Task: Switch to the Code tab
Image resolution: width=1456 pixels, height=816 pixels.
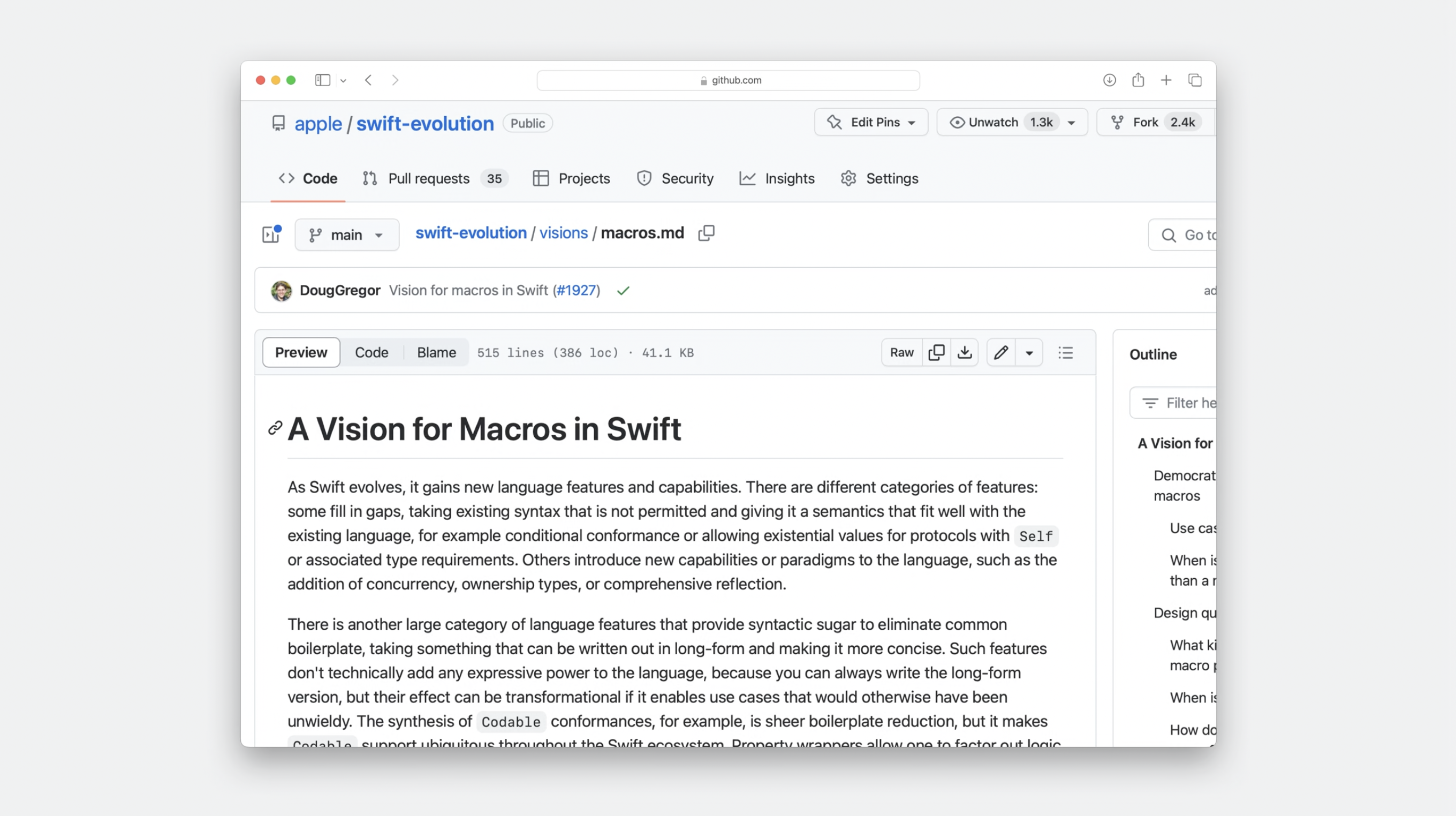Action: (x=308, y=178)
